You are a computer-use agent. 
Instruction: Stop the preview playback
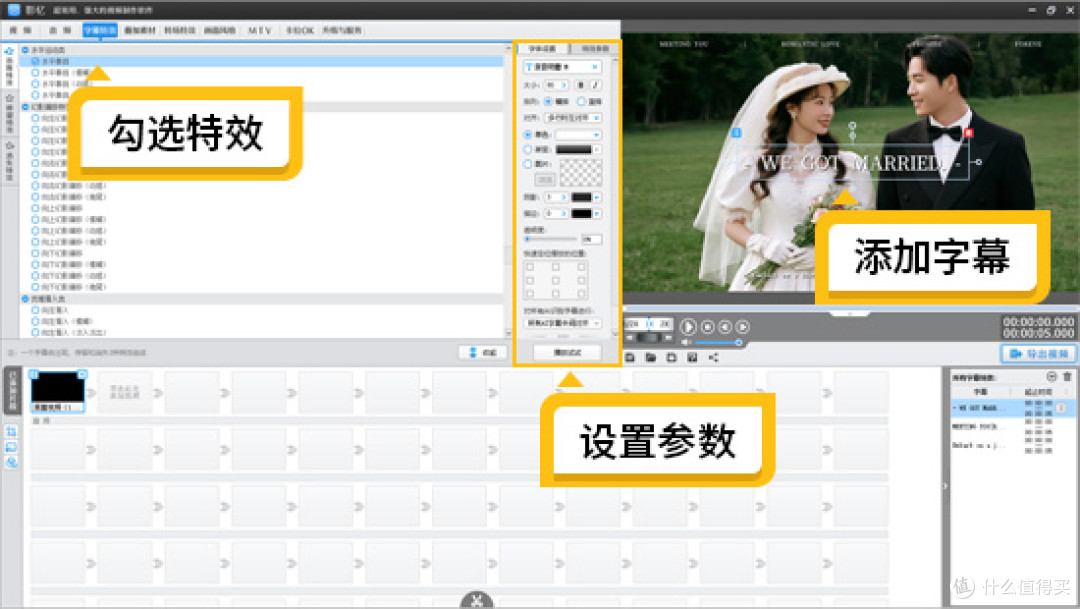tap(707, 327)
